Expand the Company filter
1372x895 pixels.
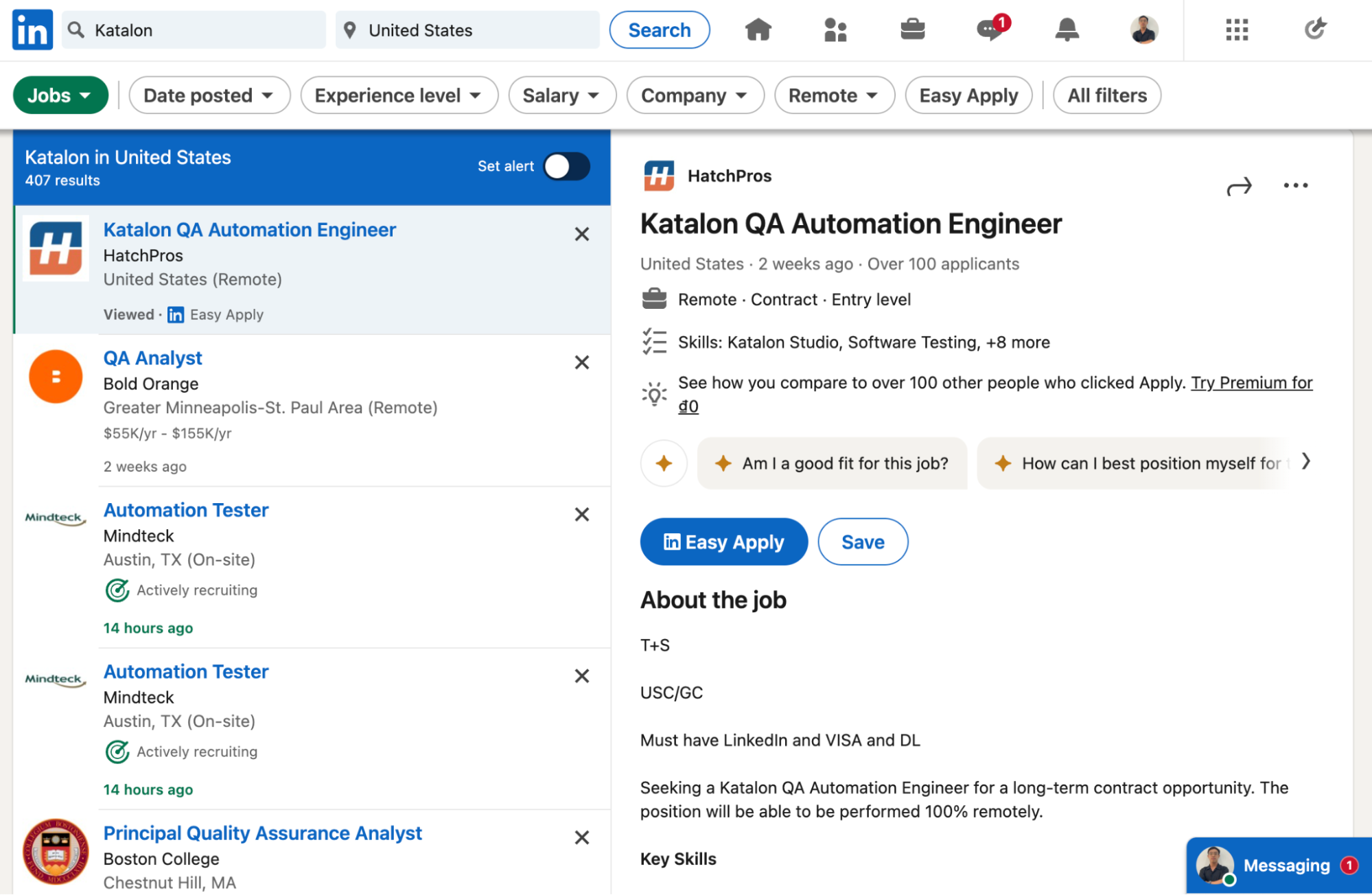695,95
